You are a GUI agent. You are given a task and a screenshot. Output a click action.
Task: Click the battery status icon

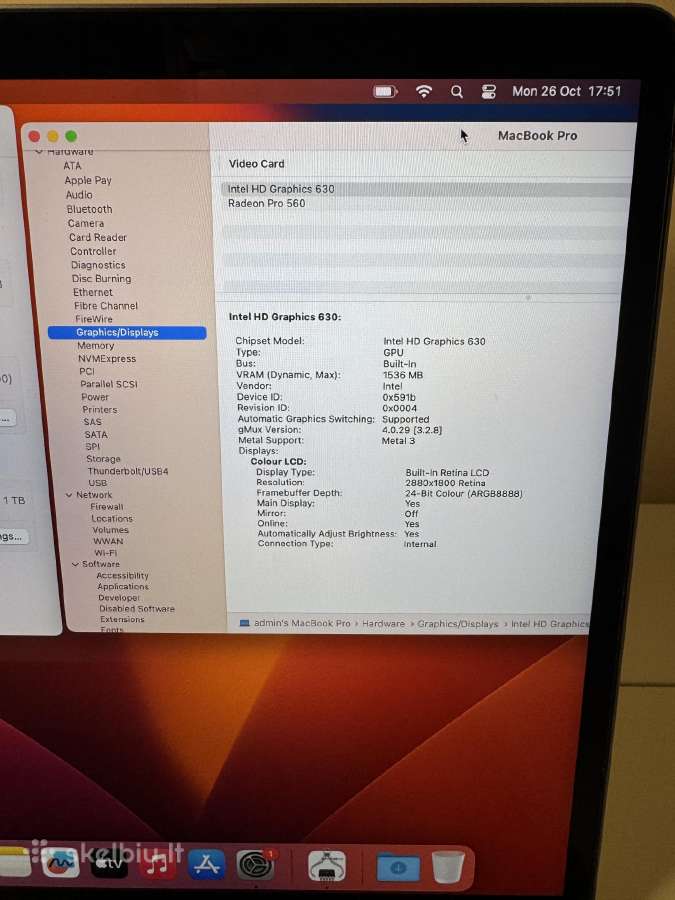(385, 92)
